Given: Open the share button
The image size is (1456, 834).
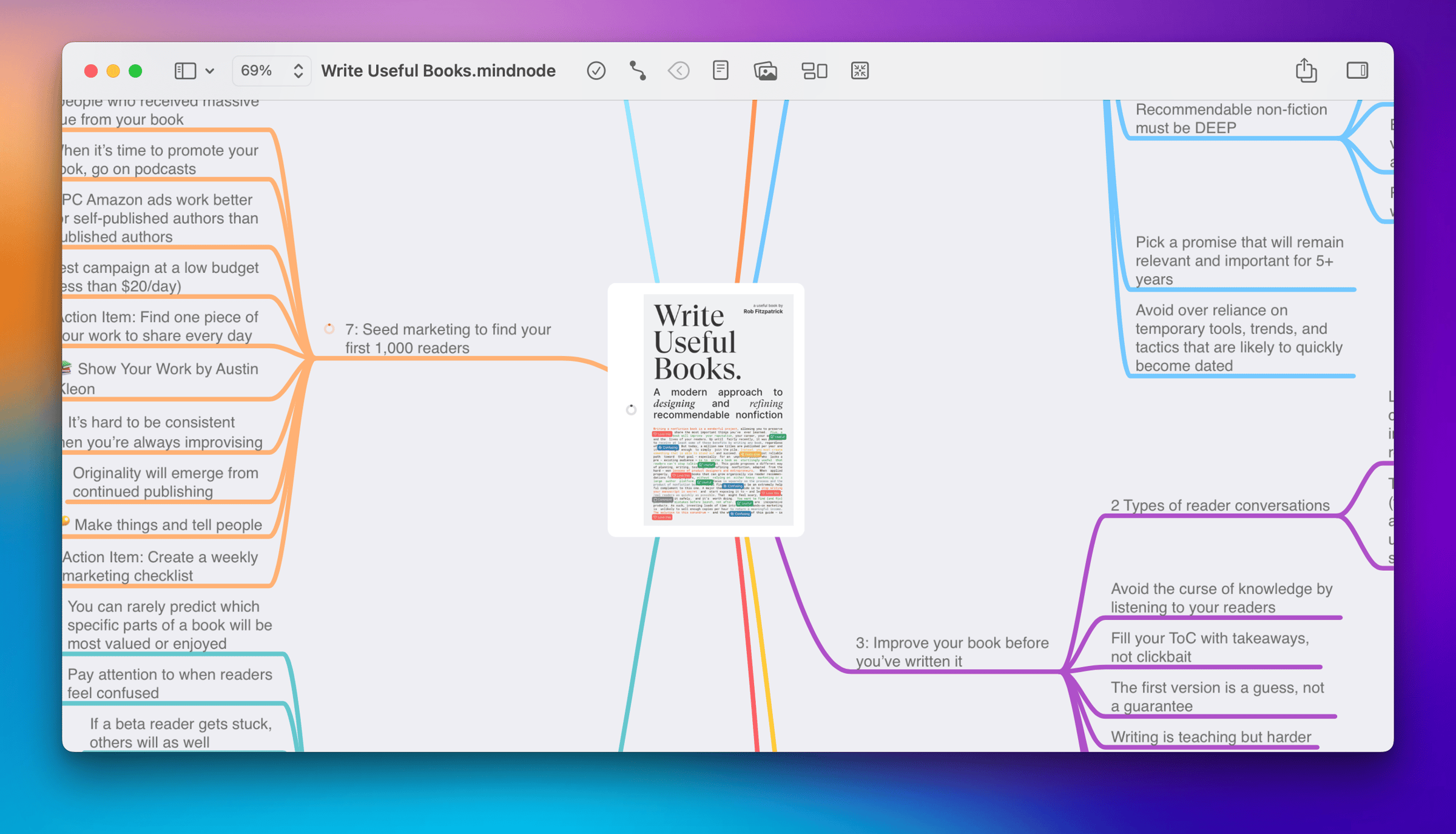Looking at the screenshot, I should click(1306, 70).
